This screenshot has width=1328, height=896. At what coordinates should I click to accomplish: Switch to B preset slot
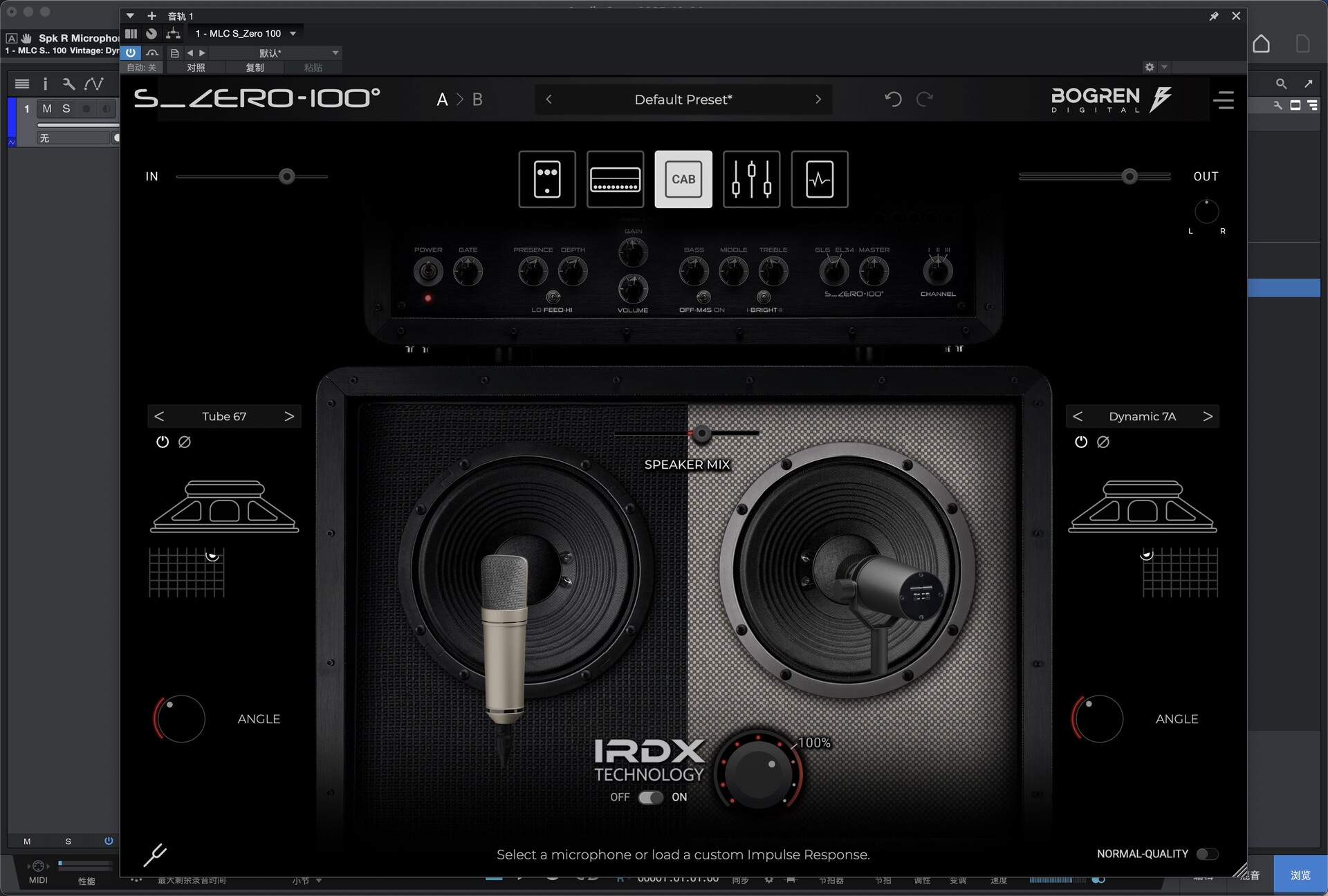tap(477, 100)
